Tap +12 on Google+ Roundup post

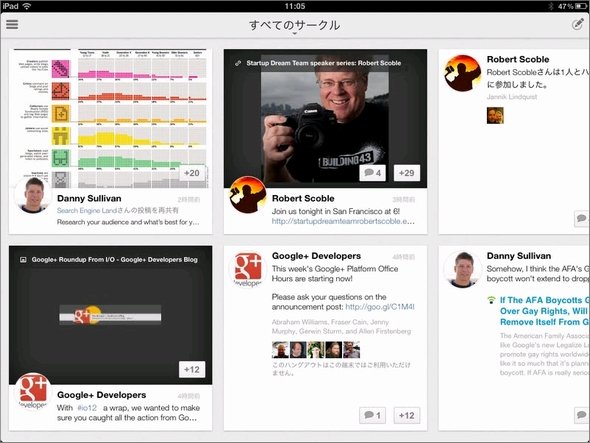(192, 370)
